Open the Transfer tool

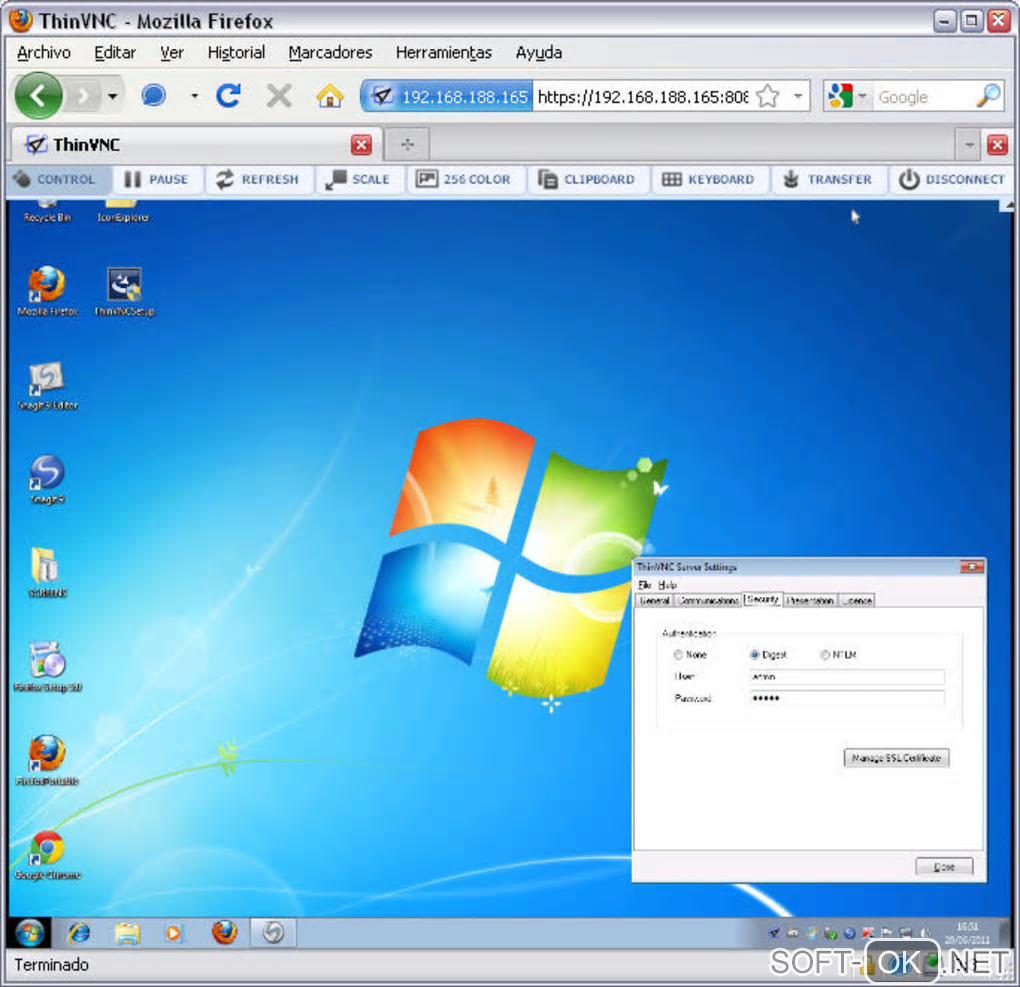click(827, 180)
